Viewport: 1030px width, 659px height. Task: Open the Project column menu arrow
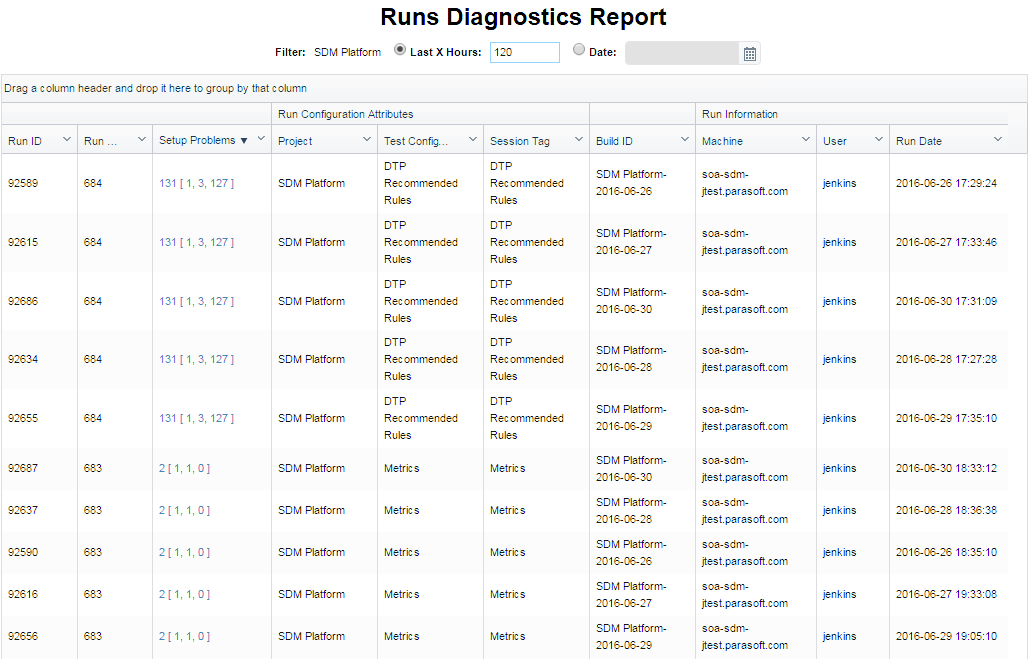(367, 139)
